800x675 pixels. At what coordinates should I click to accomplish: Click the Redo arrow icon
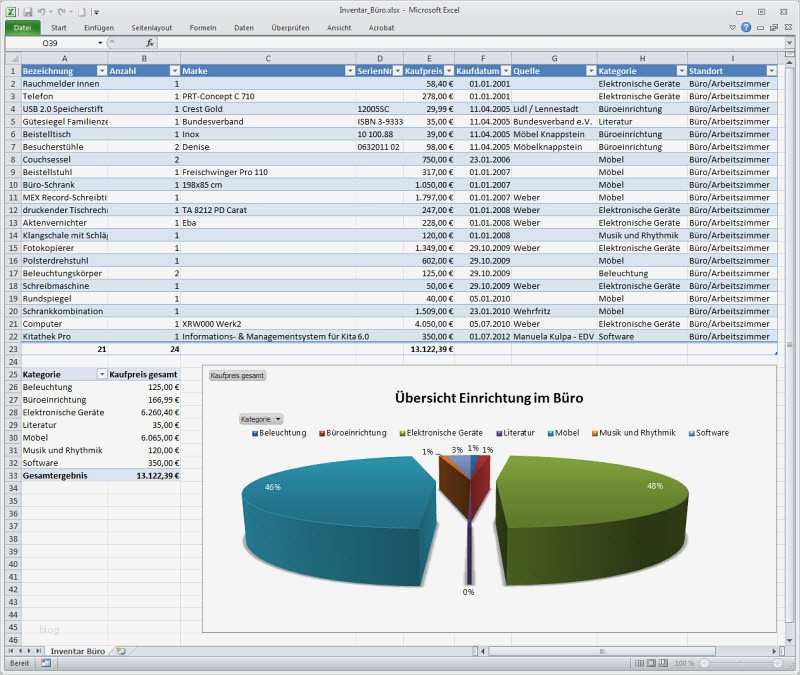click(61, 12)
